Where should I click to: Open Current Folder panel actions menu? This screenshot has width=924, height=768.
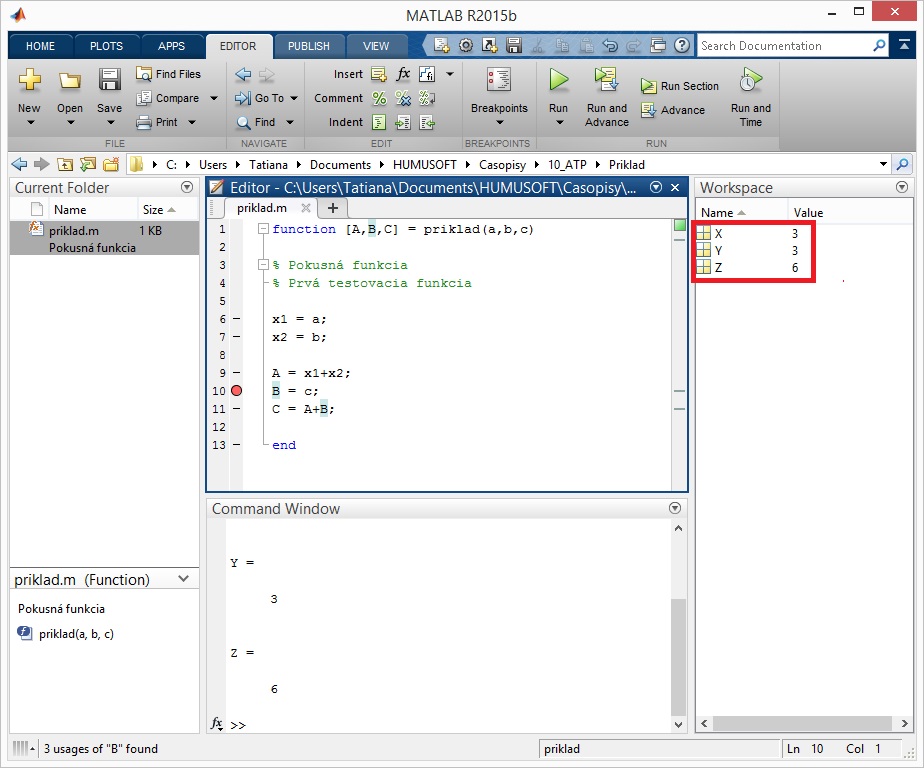[x=187, y=187]
